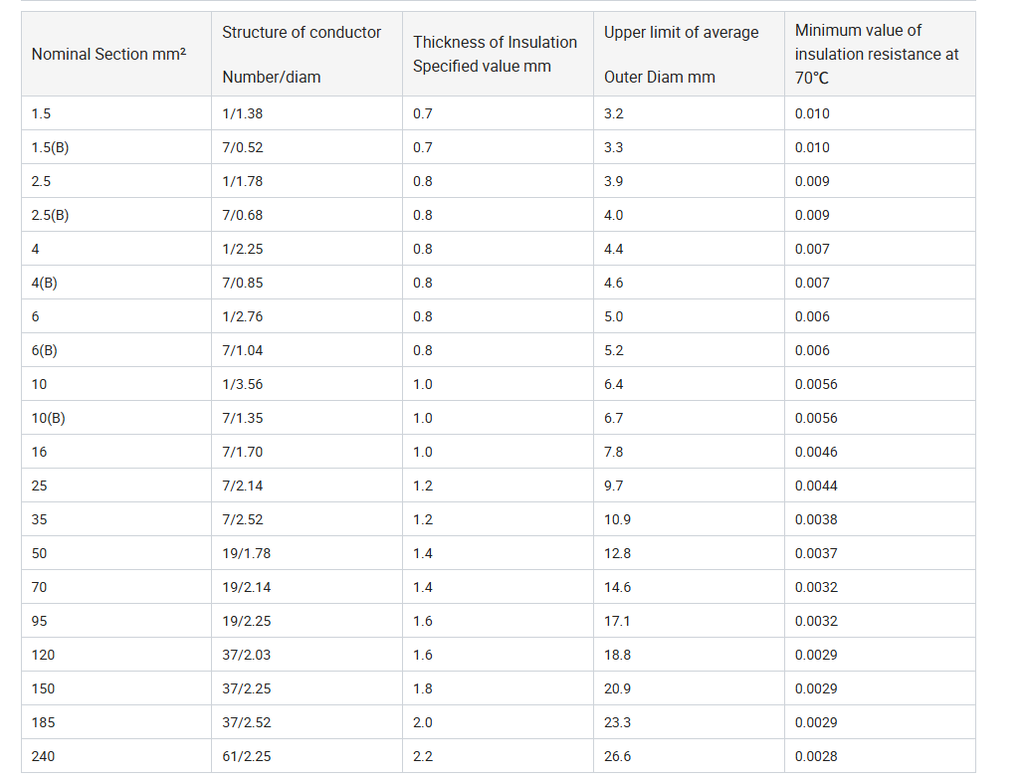Click the '0.0028' insulation resistance cell
The width and height of the screenshot is (1024, 780).
pos(816,756)
